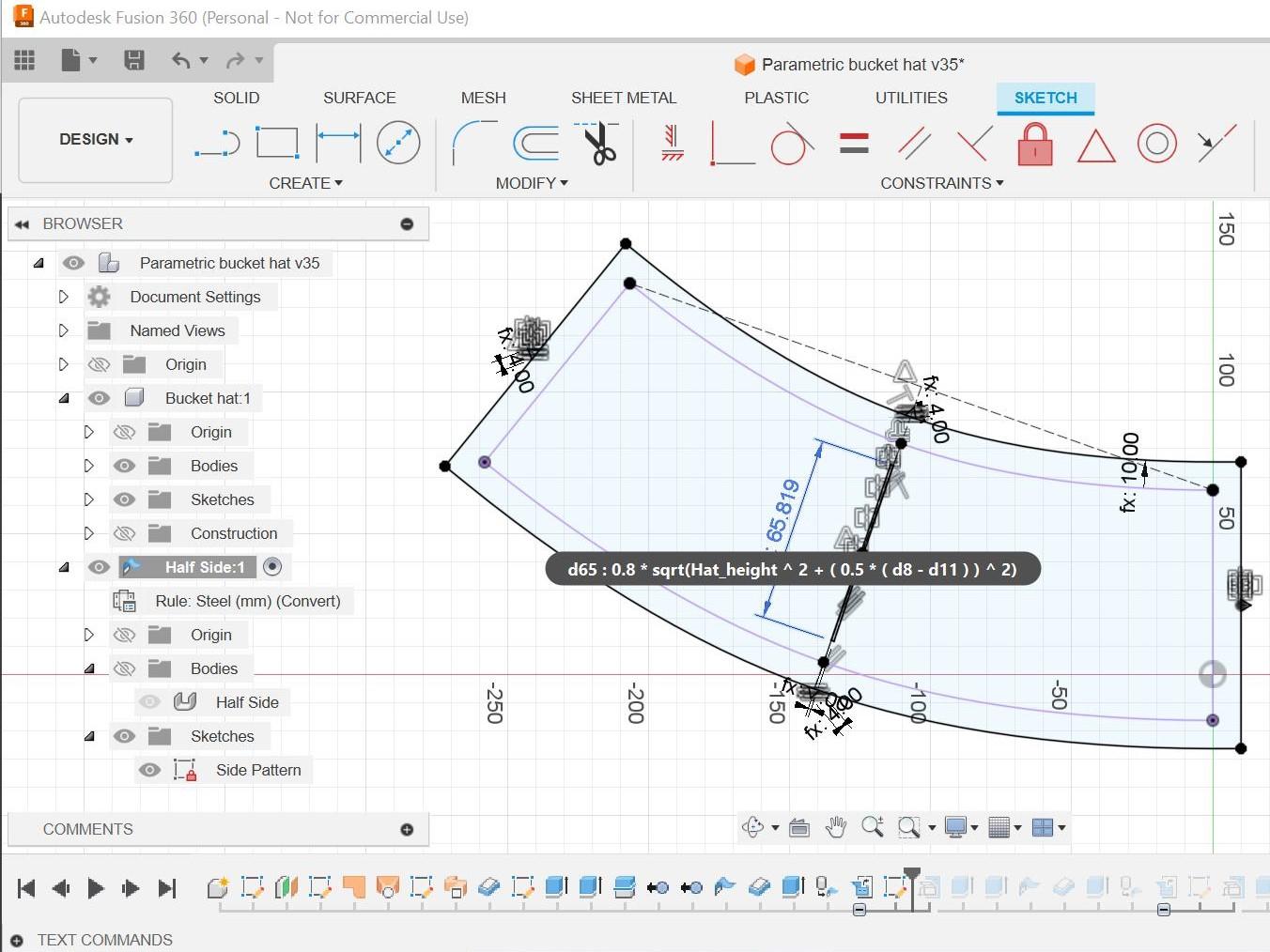Switch to the UTILITIES tab
The image size is (1270, 952).
tap(911, 98)
